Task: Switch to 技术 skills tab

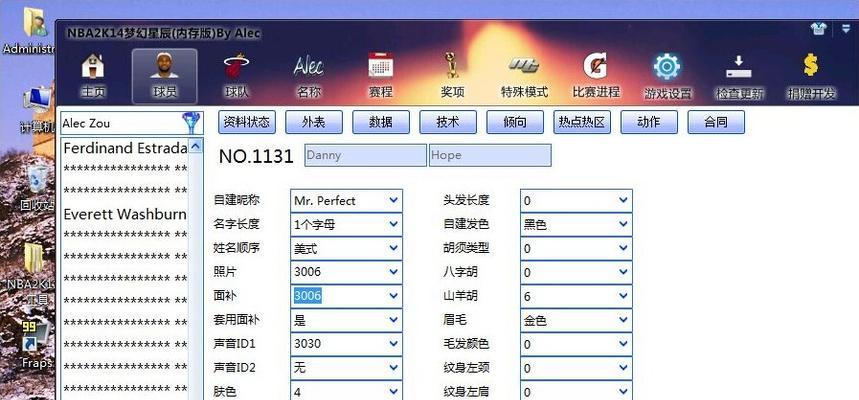Action: pos(448,122)
